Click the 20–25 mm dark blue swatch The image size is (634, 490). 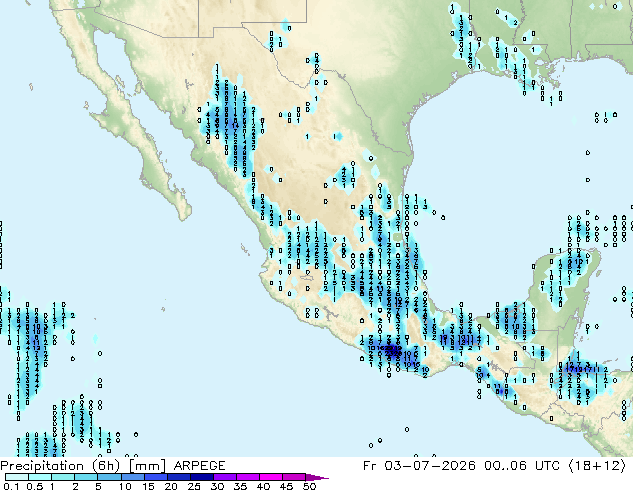(x=178, y=477)
